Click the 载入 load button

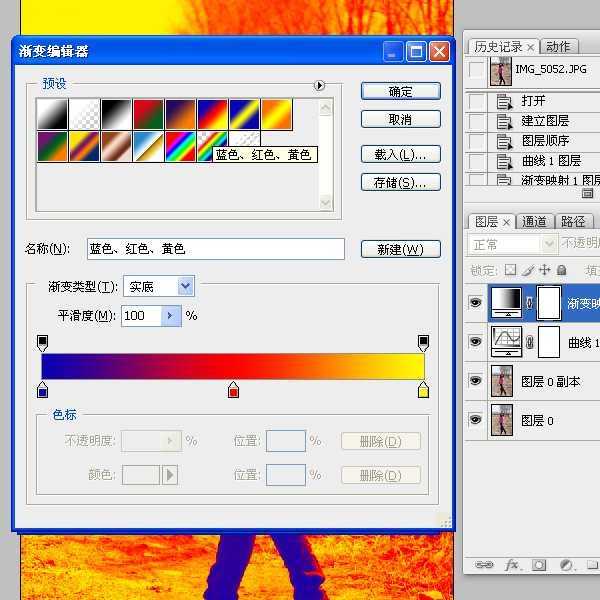[400, 155]
